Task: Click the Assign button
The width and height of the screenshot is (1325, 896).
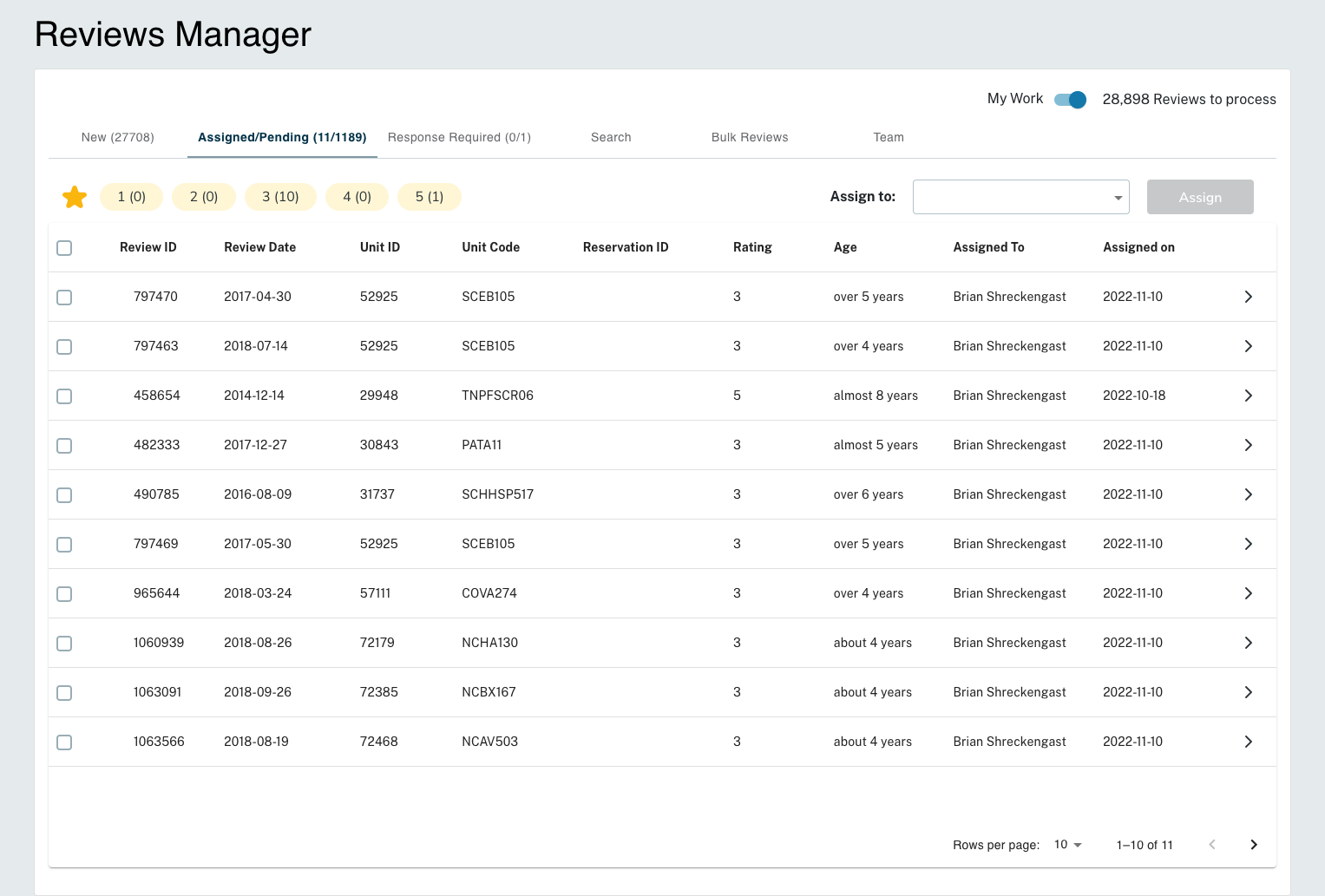Action: coord(1200,197)
